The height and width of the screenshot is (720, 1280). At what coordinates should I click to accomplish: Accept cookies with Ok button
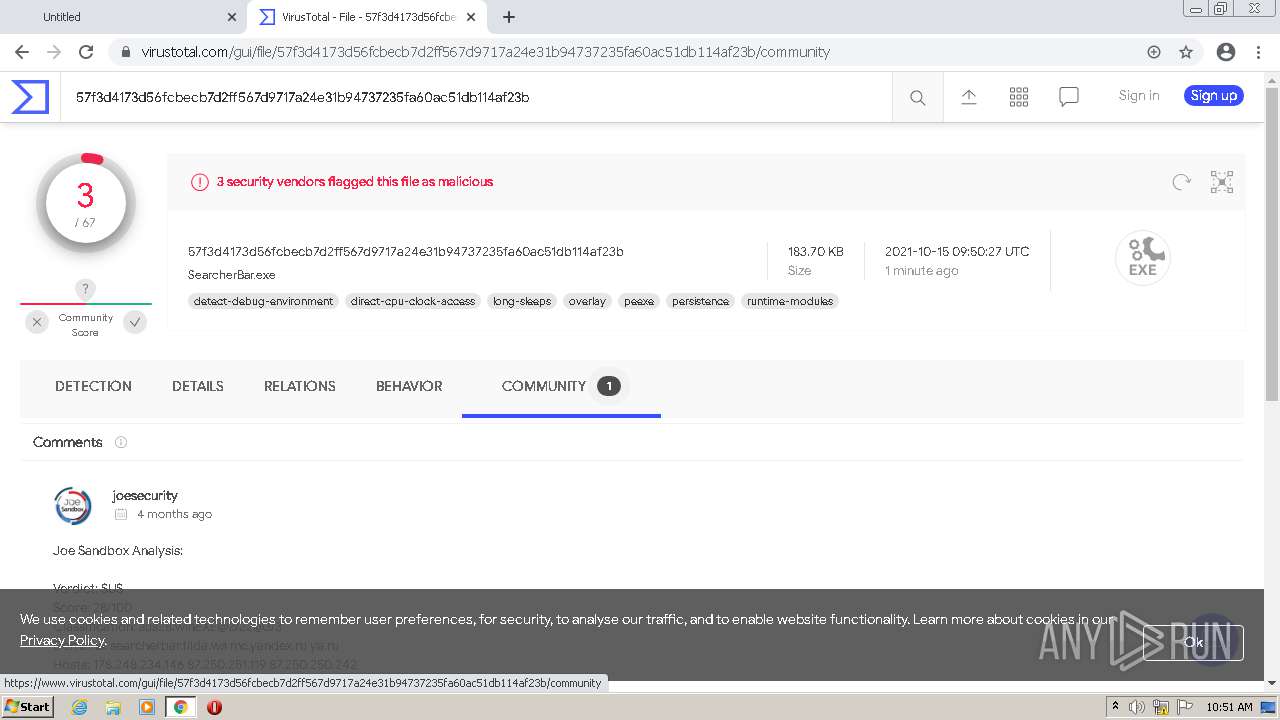point(1194,643)
